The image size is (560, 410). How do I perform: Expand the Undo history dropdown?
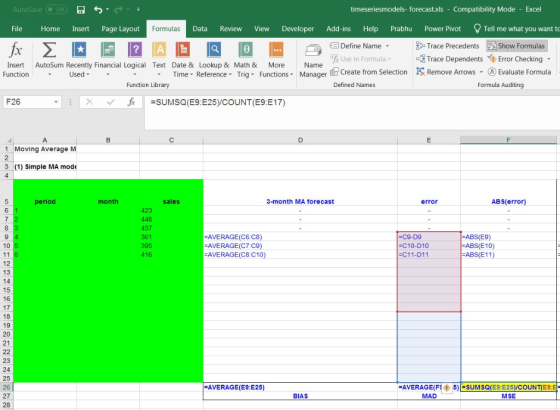[x=107, y=9]
